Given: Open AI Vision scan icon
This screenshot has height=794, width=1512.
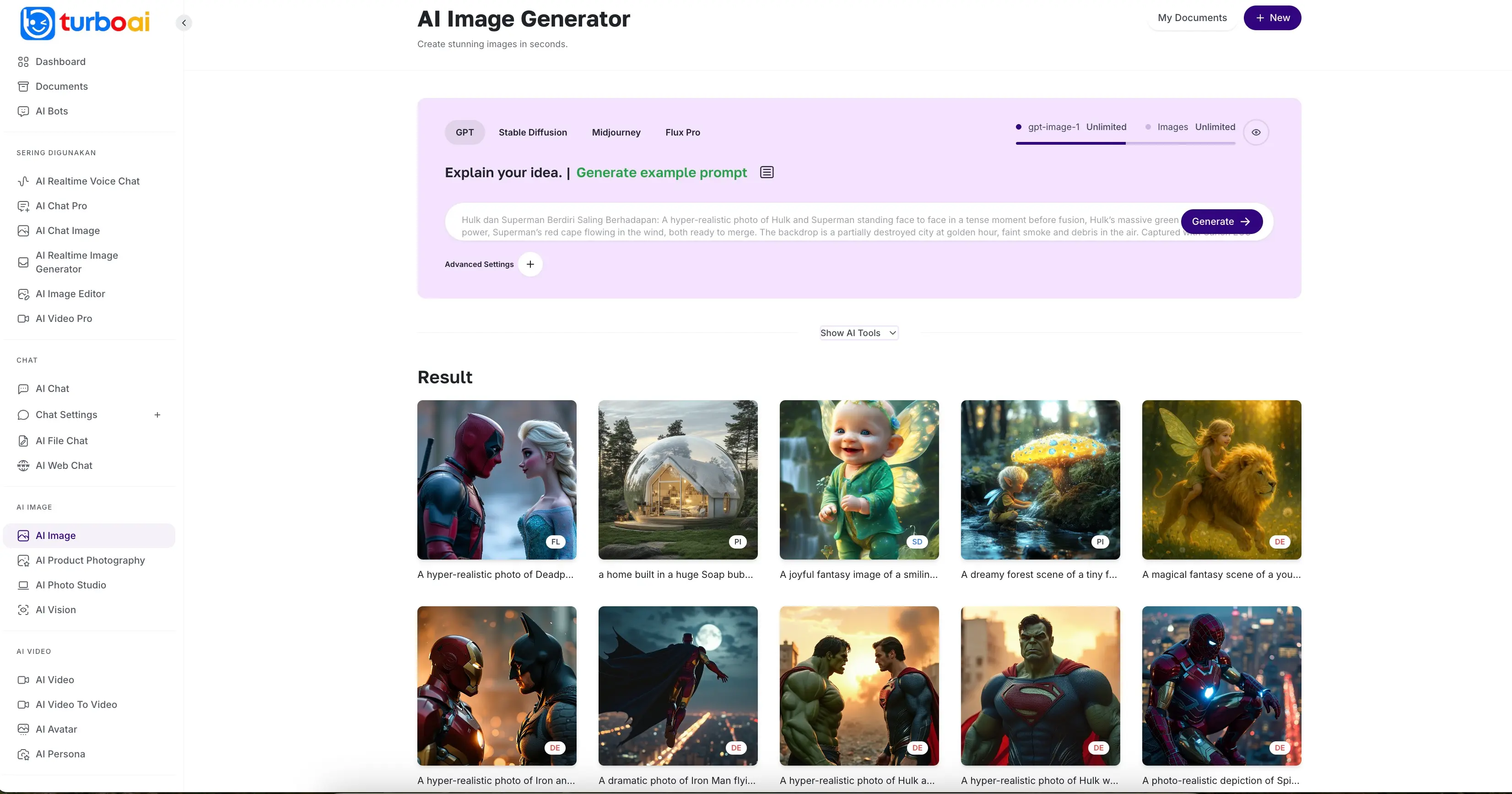Looking at the screenshot, I should click(x=23, y=609).
